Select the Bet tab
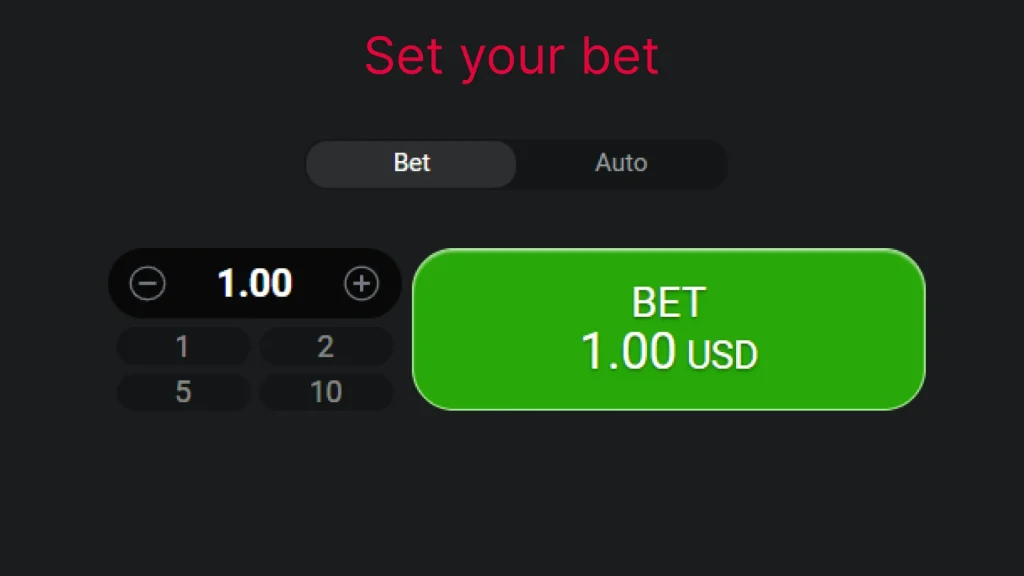The image size is (1024, 576). click(x=410, y=163)
